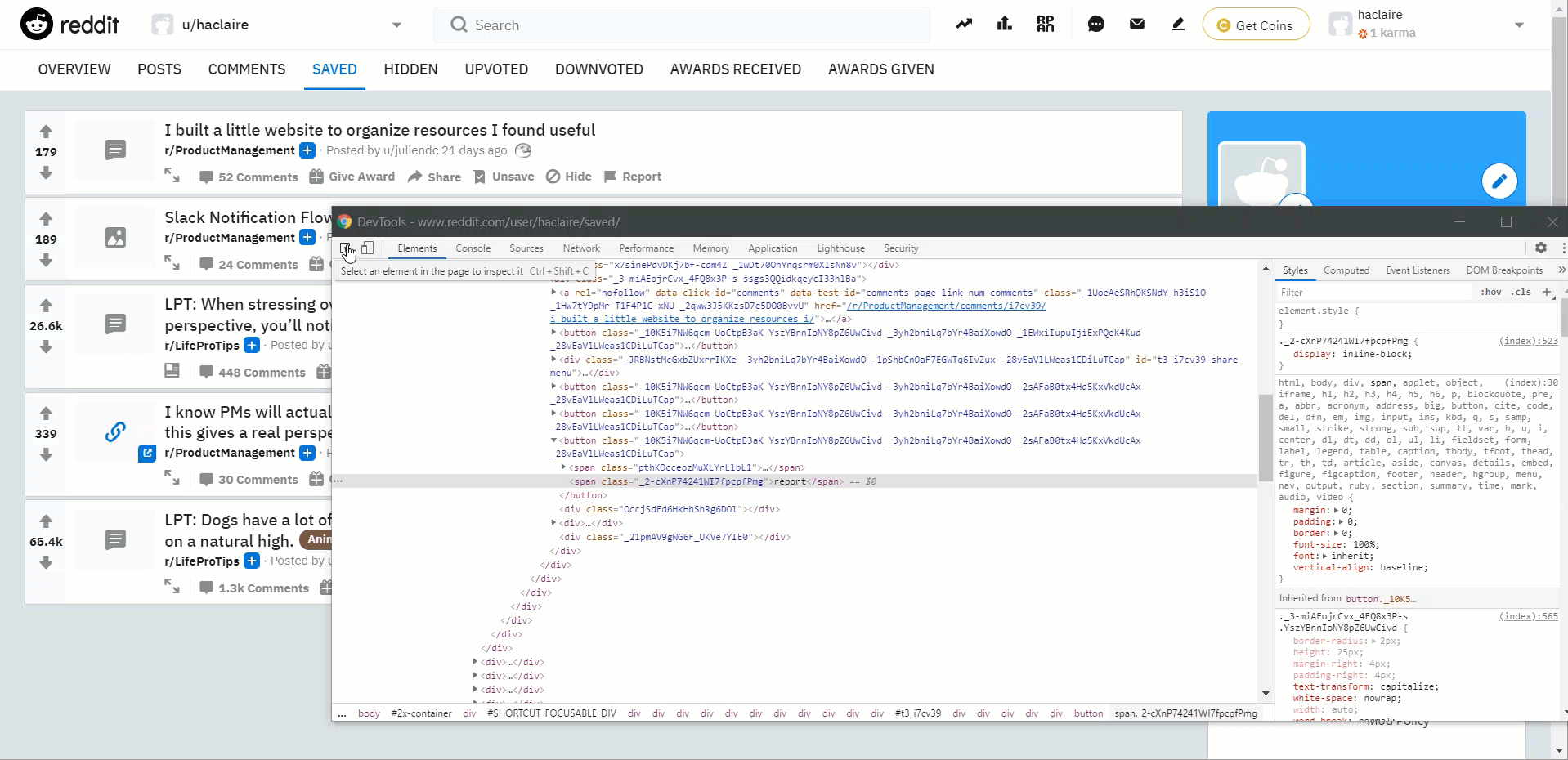Expand the padding property triangle in Styles
Image resolution: width=1568 pixels, height=760 pixels.
coord(1341,521)
